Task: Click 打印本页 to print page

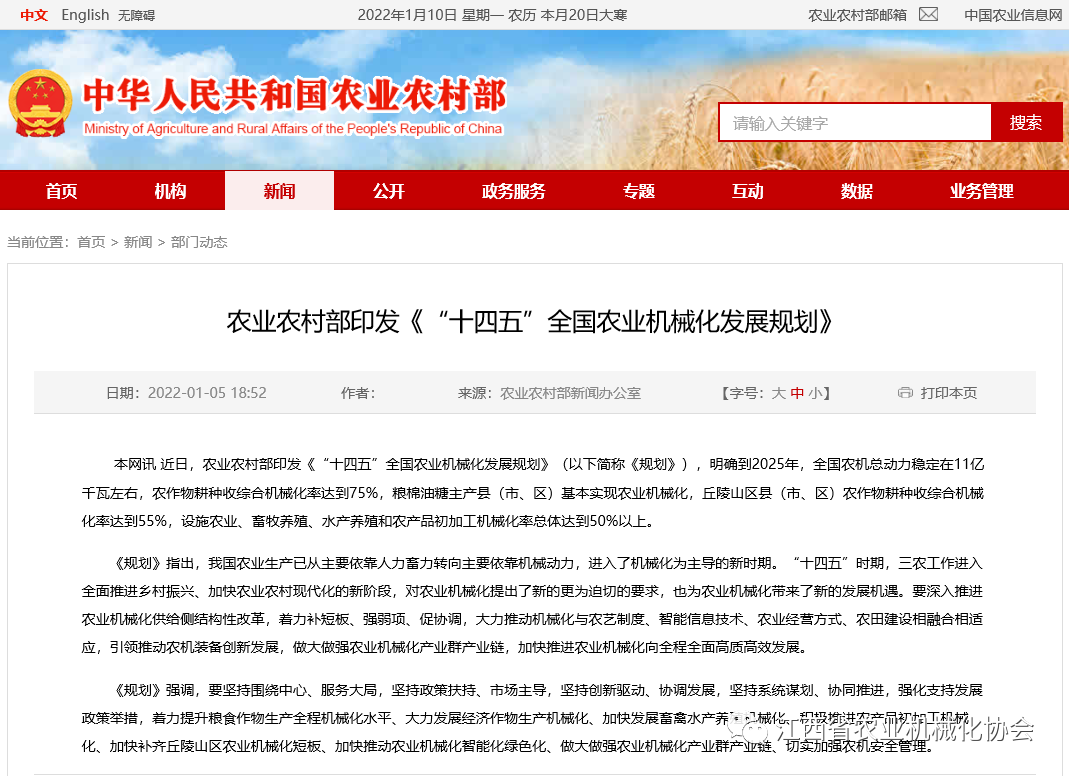Action: click(x=948, y=393)
